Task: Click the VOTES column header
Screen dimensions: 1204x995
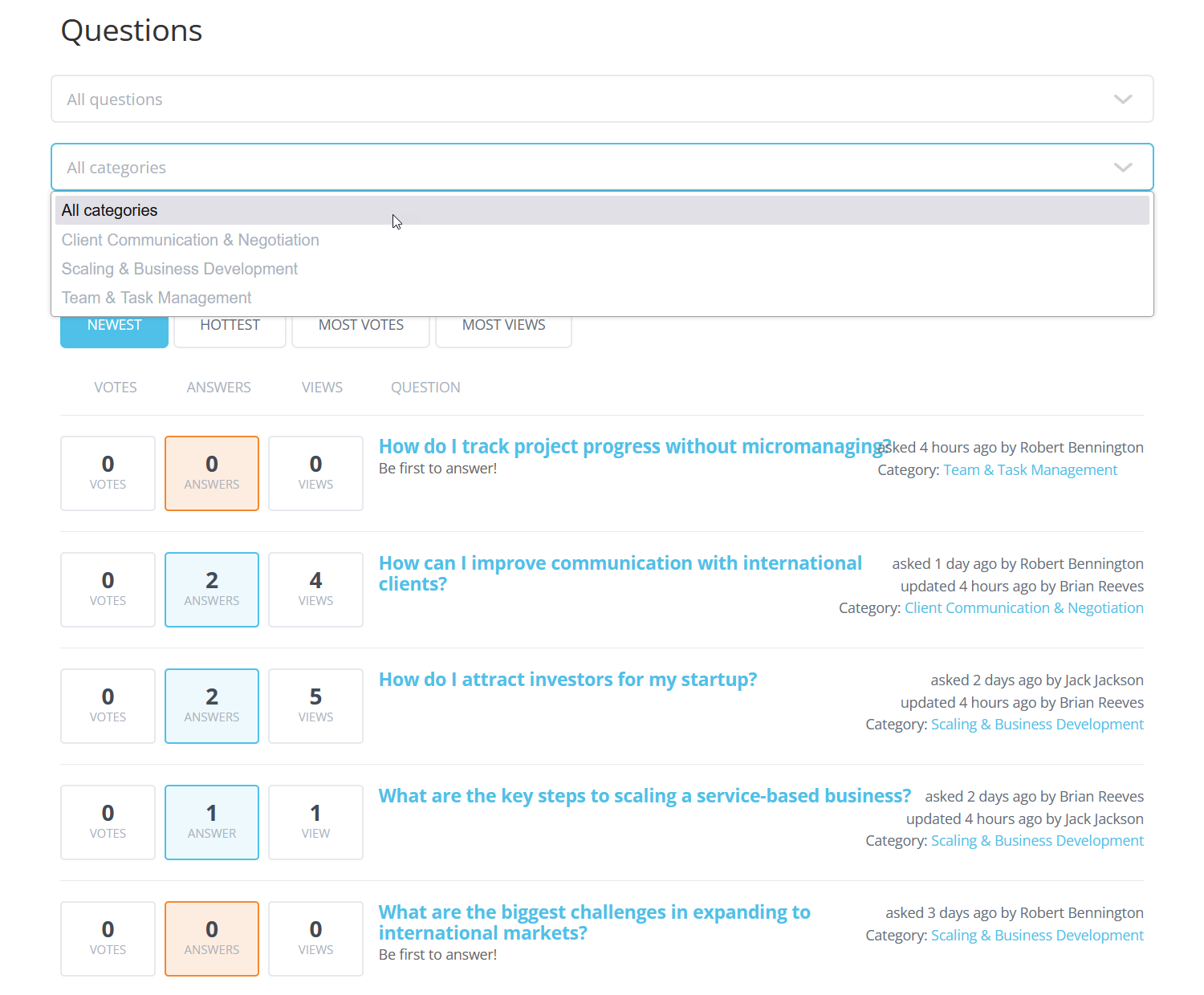Action: coord(116,388)
